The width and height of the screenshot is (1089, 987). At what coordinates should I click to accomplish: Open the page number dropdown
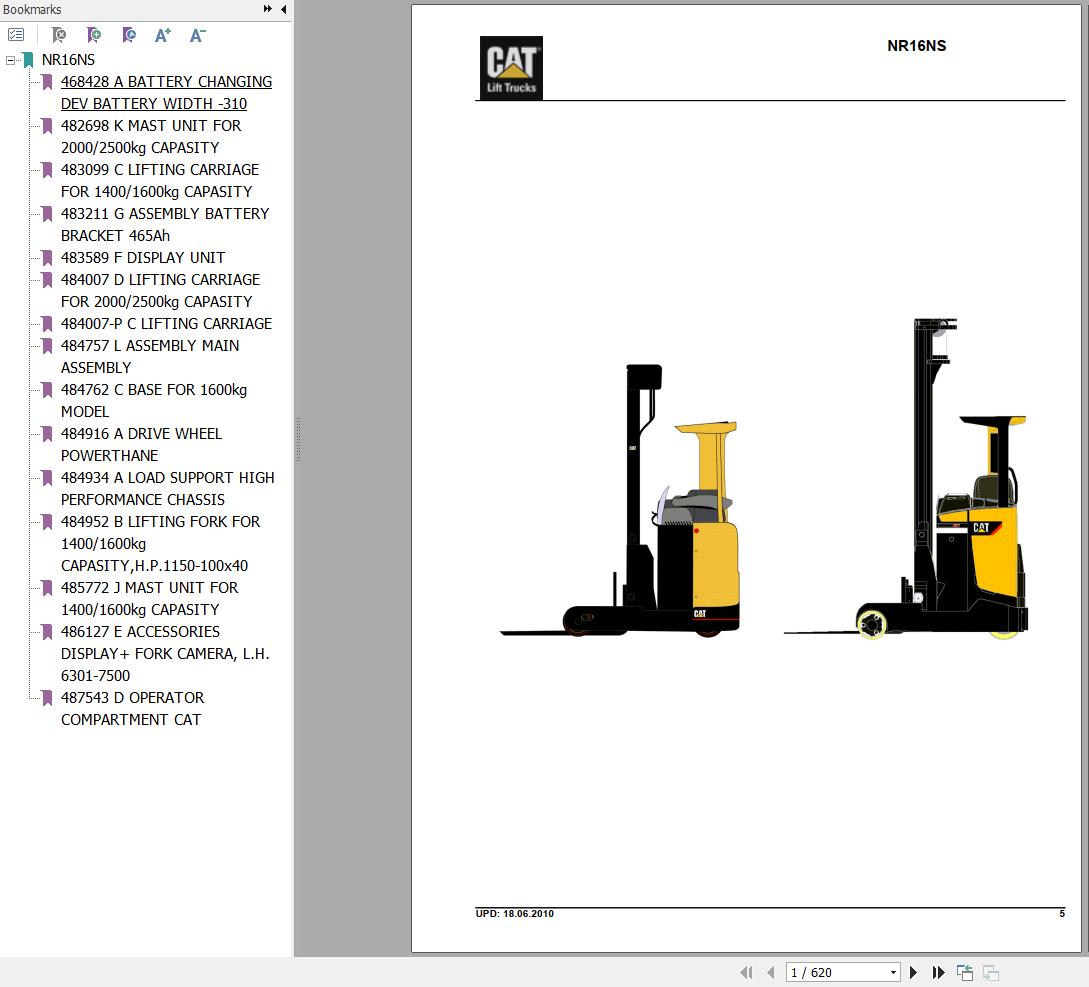pos(894,971)
